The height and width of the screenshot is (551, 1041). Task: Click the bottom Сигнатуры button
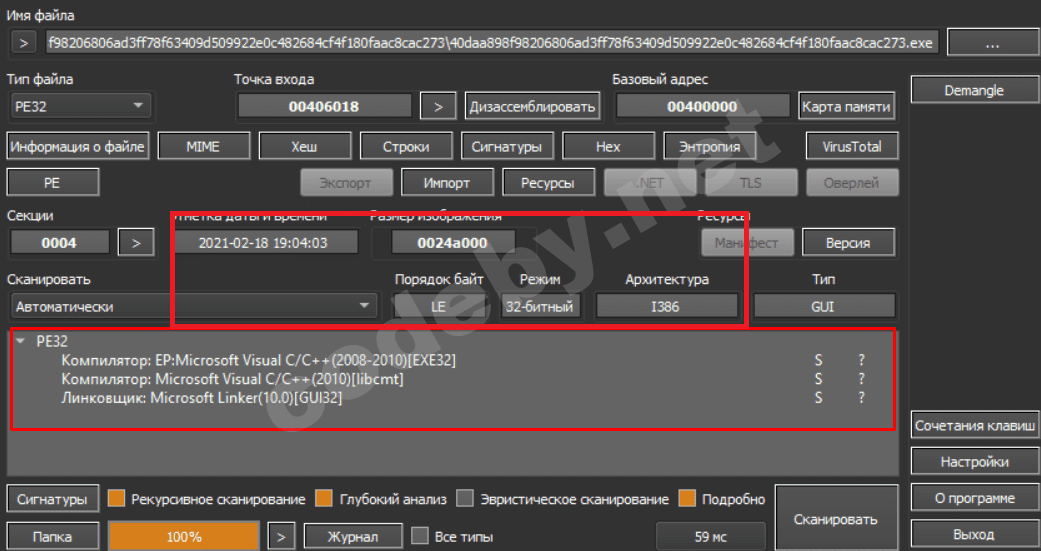(52, 499)
